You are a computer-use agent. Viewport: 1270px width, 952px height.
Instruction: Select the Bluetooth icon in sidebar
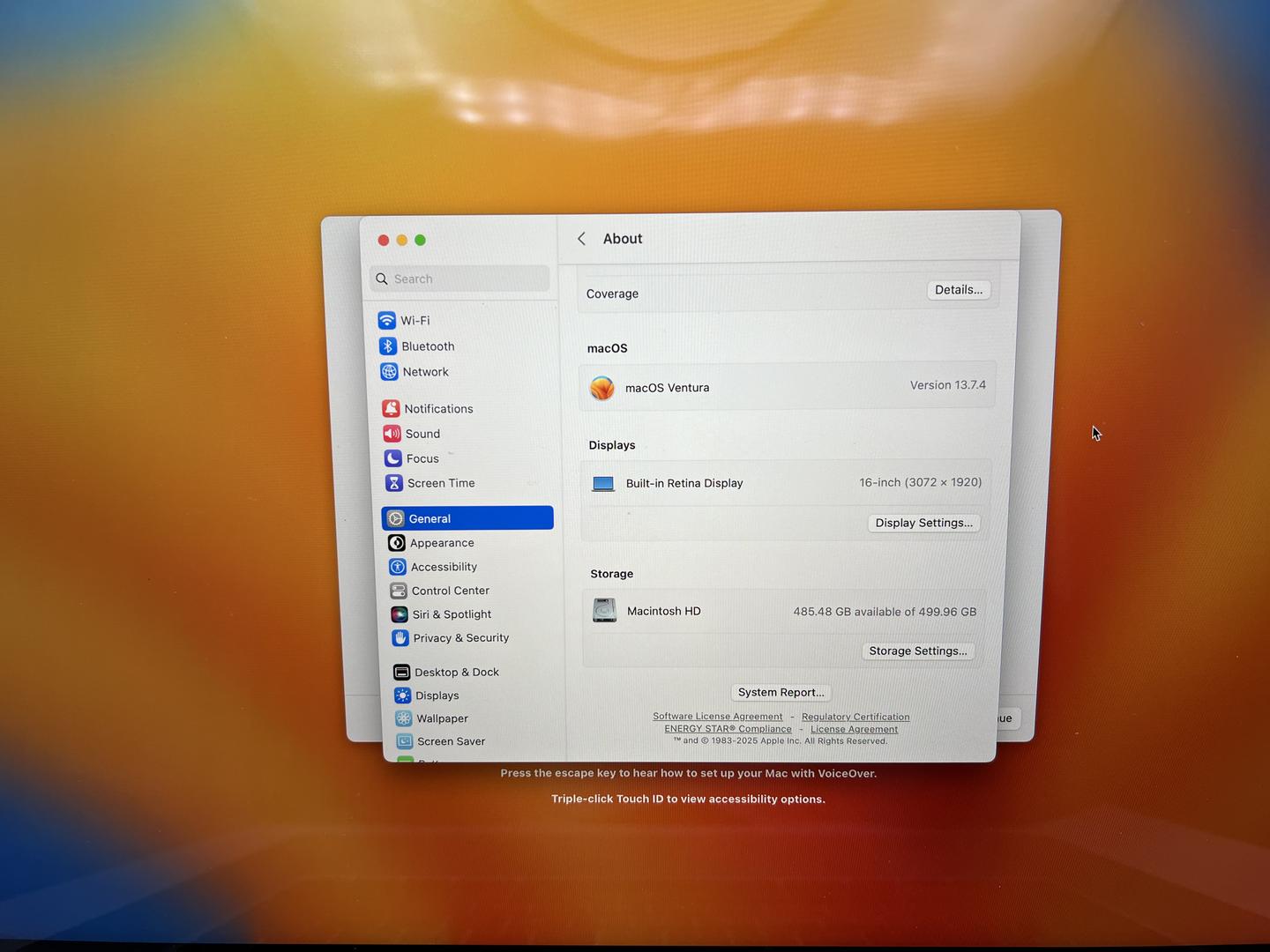tap(387, 346)
